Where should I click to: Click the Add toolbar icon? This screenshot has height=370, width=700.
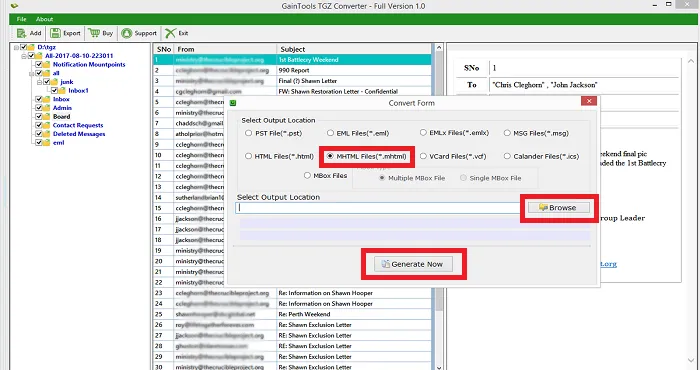point(21,33)
